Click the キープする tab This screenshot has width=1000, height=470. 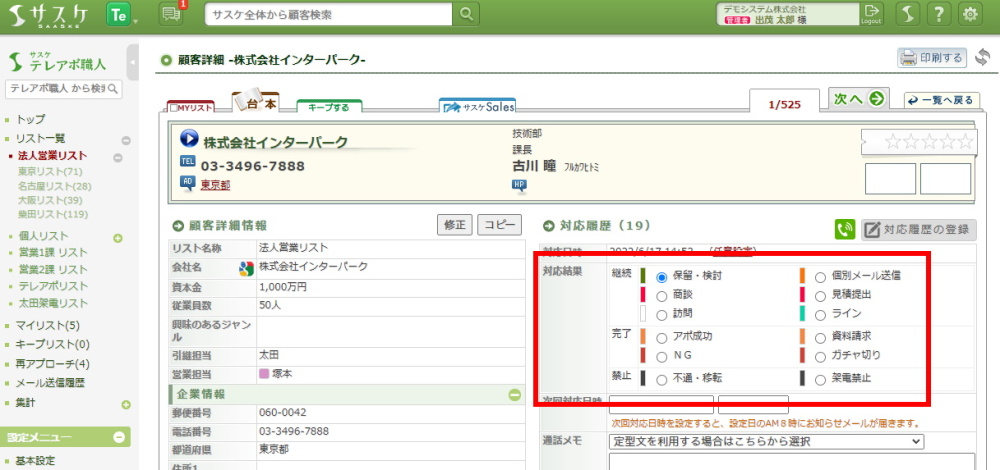click(329, 107)
